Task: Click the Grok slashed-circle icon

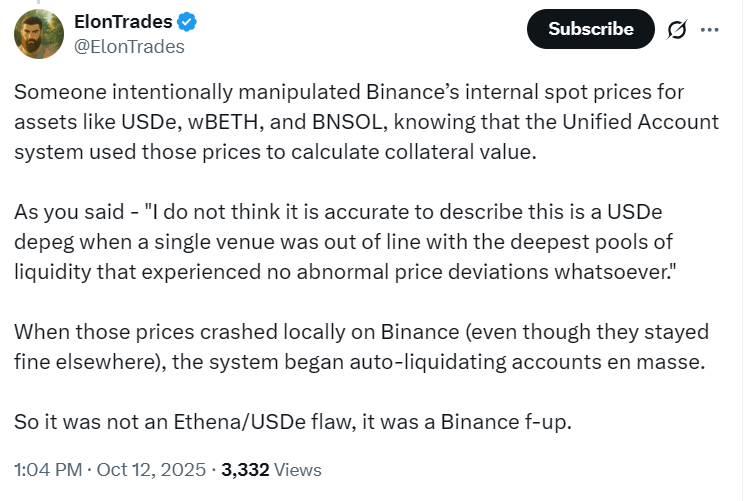Action: tap(677, 30)
